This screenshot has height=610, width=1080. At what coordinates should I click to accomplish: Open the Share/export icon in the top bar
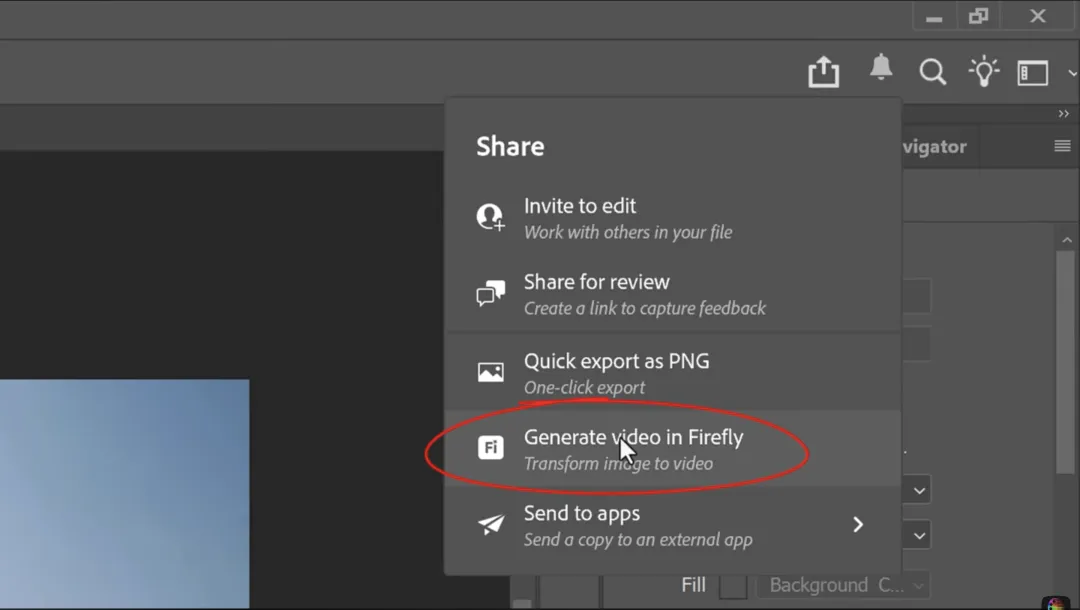(823, 71)
